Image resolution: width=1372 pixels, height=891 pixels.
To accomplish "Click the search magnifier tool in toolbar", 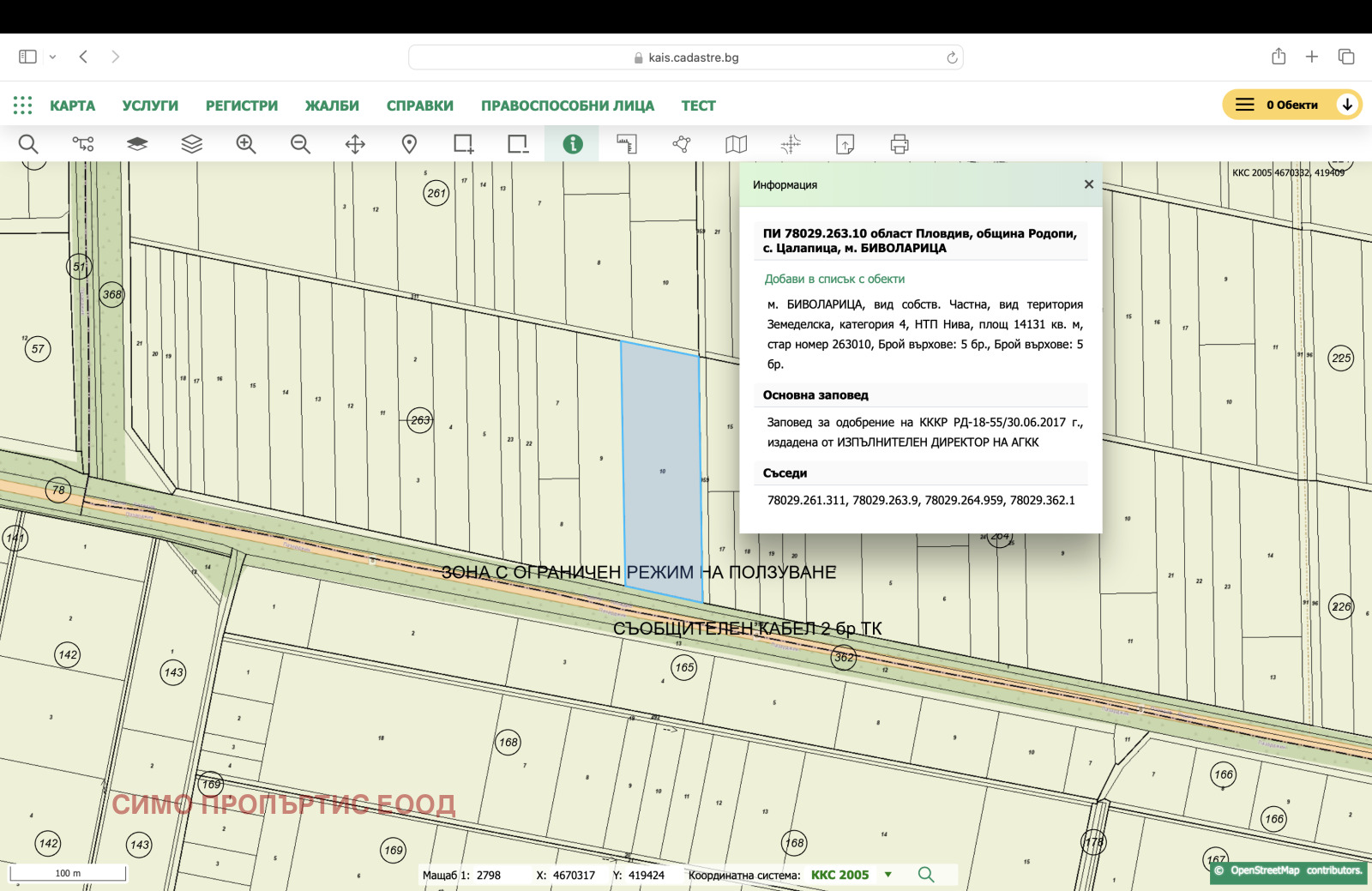I will click(x=28, y=144).
